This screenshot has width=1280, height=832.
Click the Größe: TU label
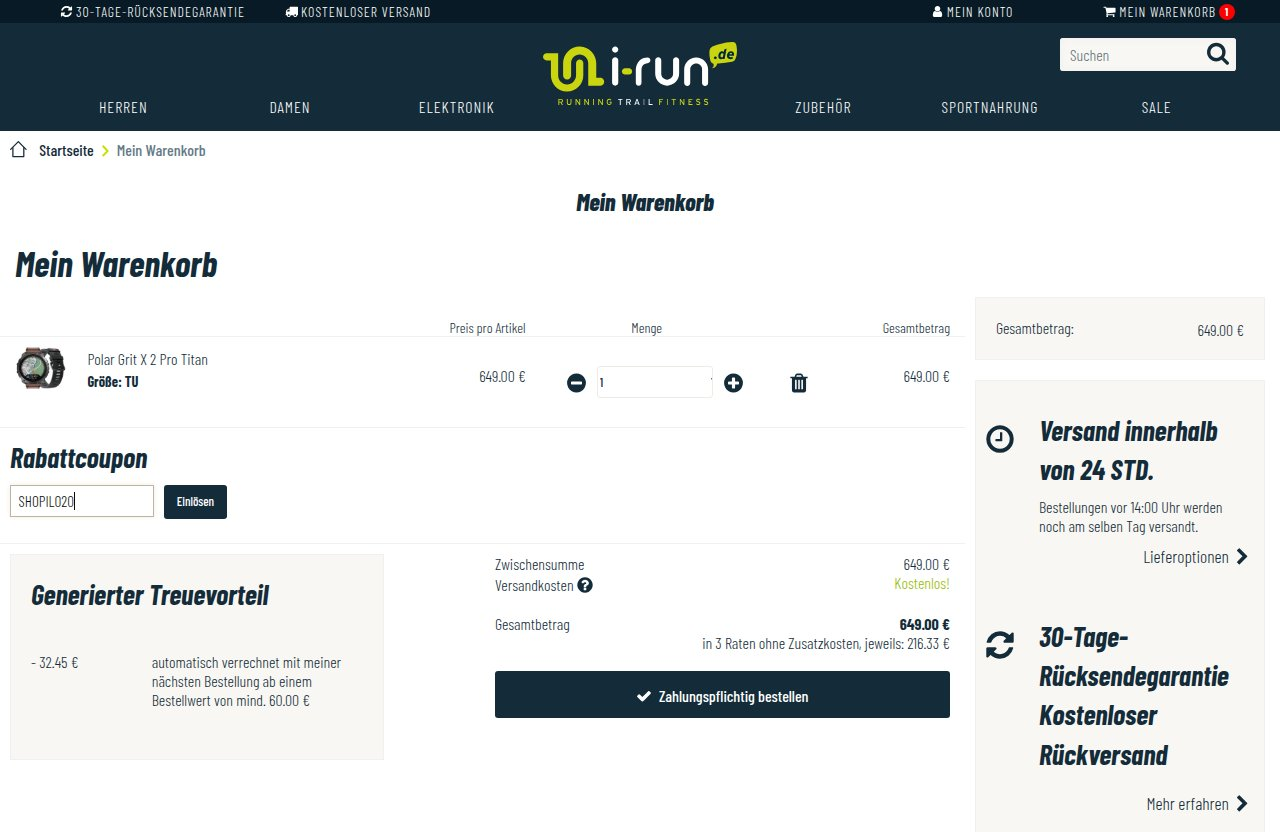pos(113,381)
